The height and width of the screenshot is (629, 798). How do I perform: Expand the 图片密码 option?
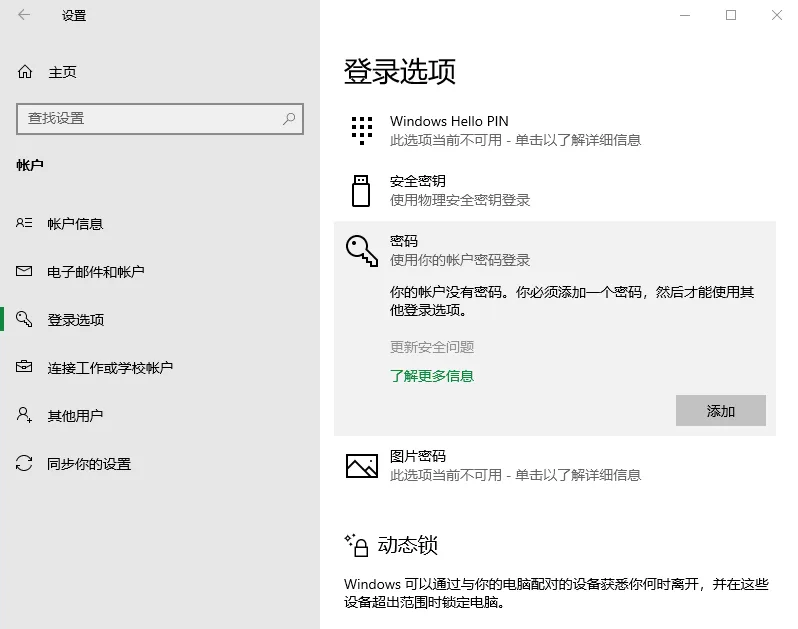coord(418,456)
